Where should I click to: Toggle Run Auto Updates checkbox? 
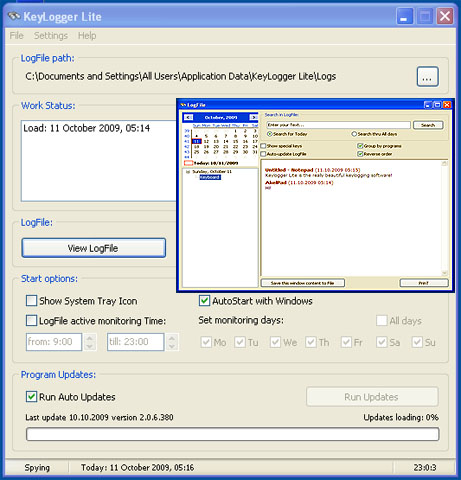pos(31,397)
